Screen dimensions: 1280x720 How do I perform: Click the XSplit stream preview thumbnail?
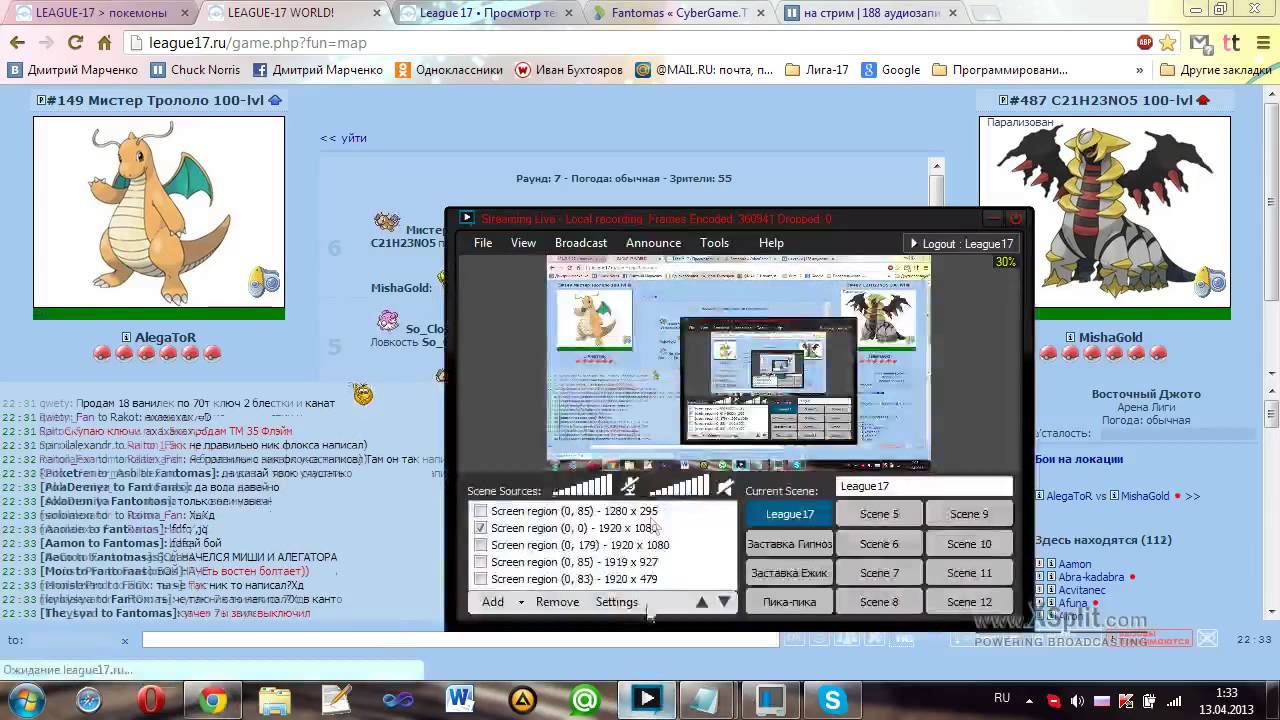pyautogui.click(x=739, y=363)
